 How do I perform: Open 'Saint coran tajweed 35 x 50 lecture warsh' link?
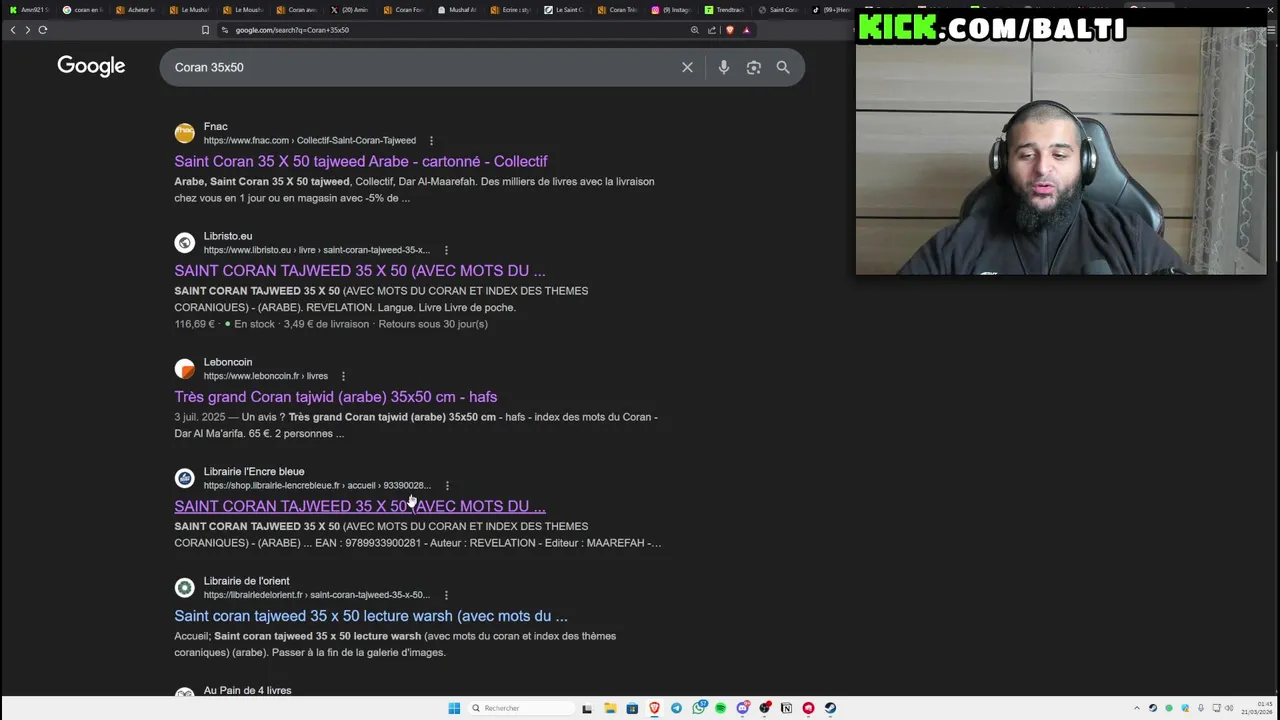coord(371,616)
